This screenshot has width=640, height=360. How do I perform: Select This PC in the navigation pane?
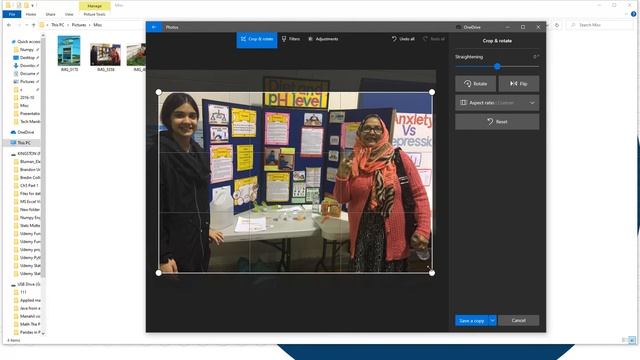pyautogui.click(x=21, y=143)
